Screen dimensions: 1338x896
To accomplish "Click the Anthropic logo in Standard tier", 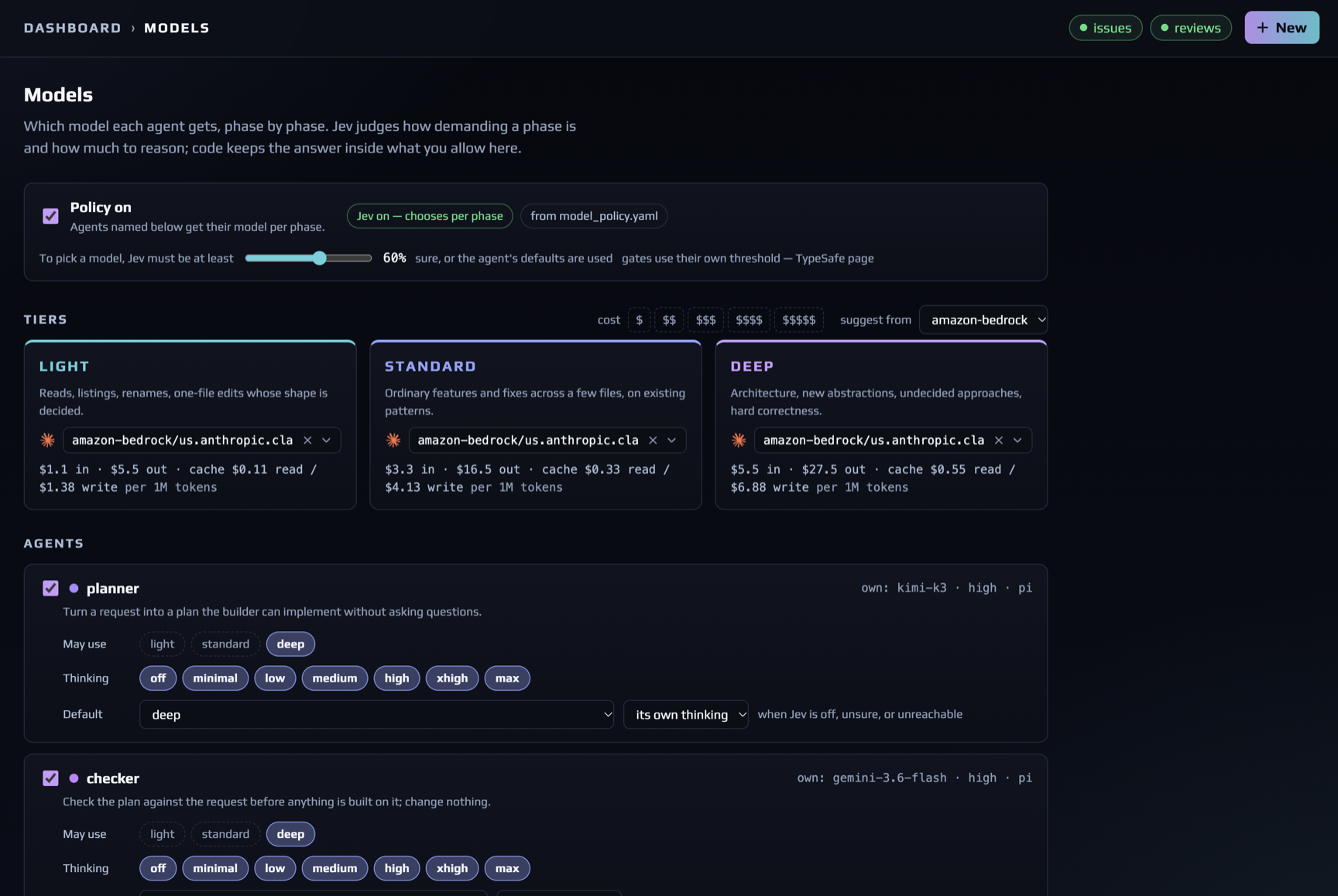I will [393, 440].
